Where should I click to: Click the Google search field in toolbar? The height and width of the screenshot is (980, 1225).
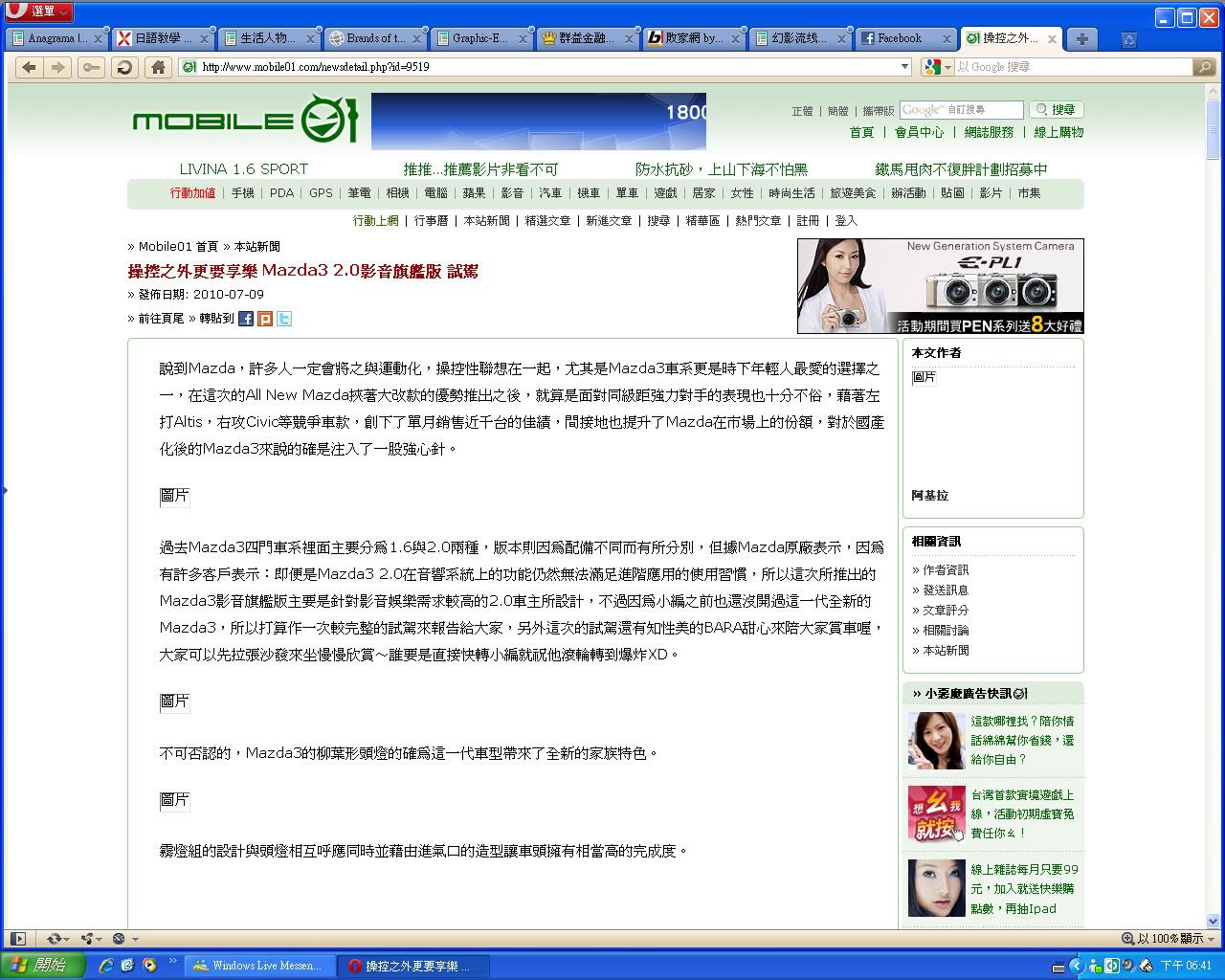click(x=1073, y=67)
